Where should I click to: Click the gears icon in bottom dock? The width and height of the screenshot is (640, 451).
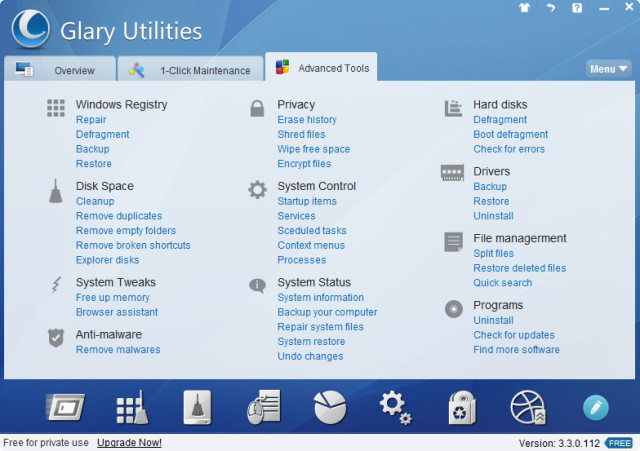395,406
